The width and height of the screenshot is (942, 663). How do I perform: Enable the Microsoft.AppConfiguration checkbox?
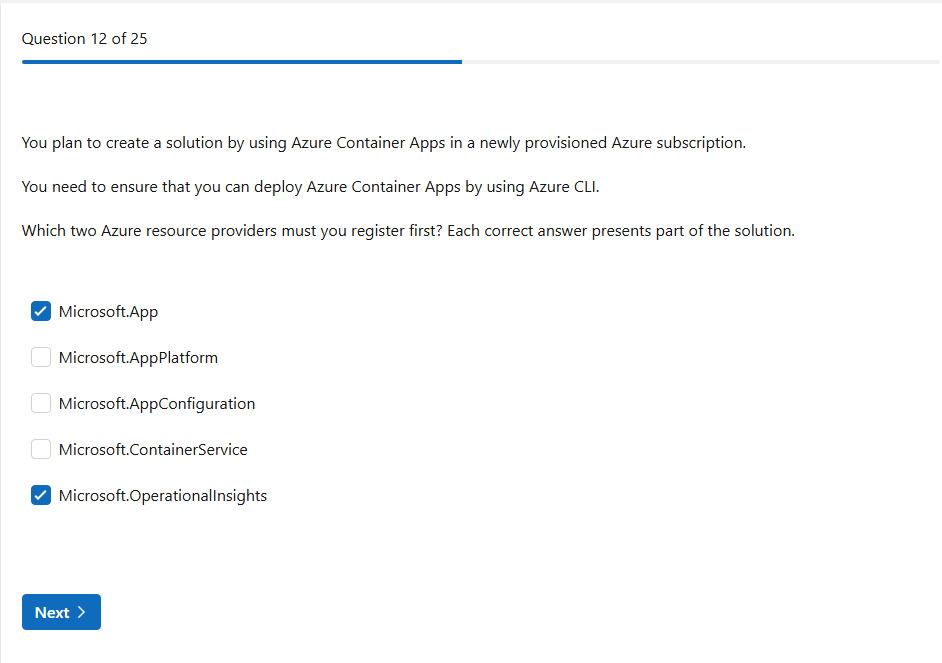(x=41, y=403)
